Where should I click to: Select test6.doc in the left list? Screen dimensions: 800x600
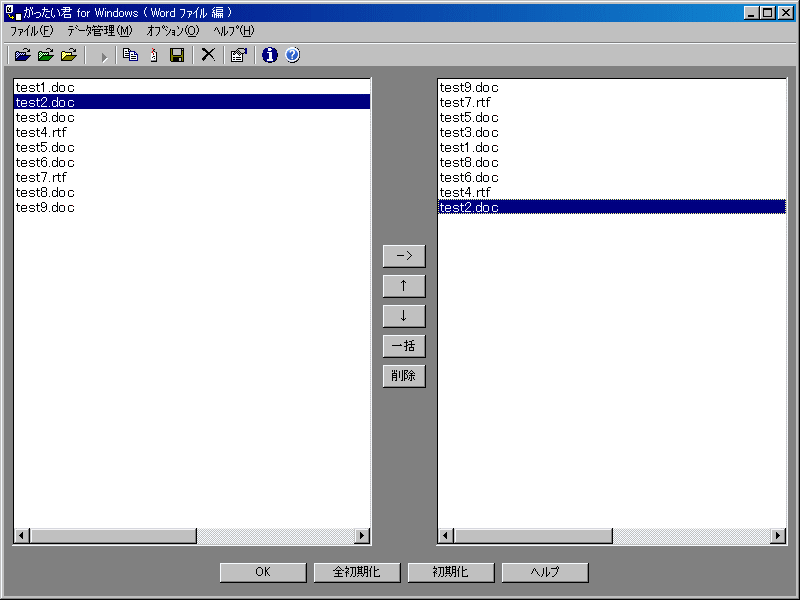click(x=192, y=162)
